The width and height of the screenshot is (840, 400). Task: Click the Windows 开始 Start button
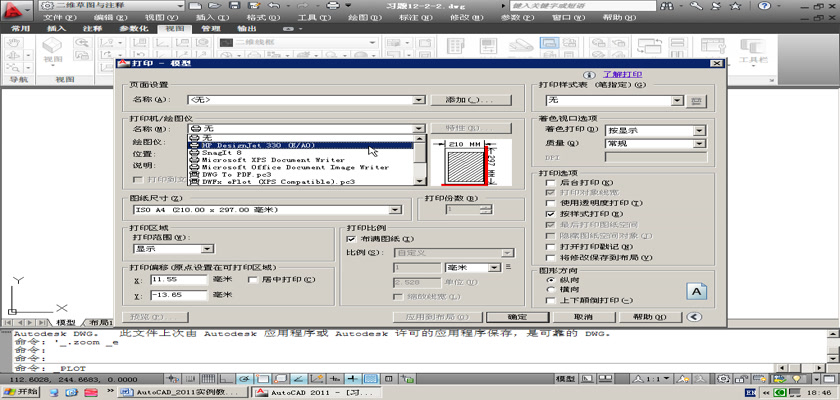[x=20, y=393]
